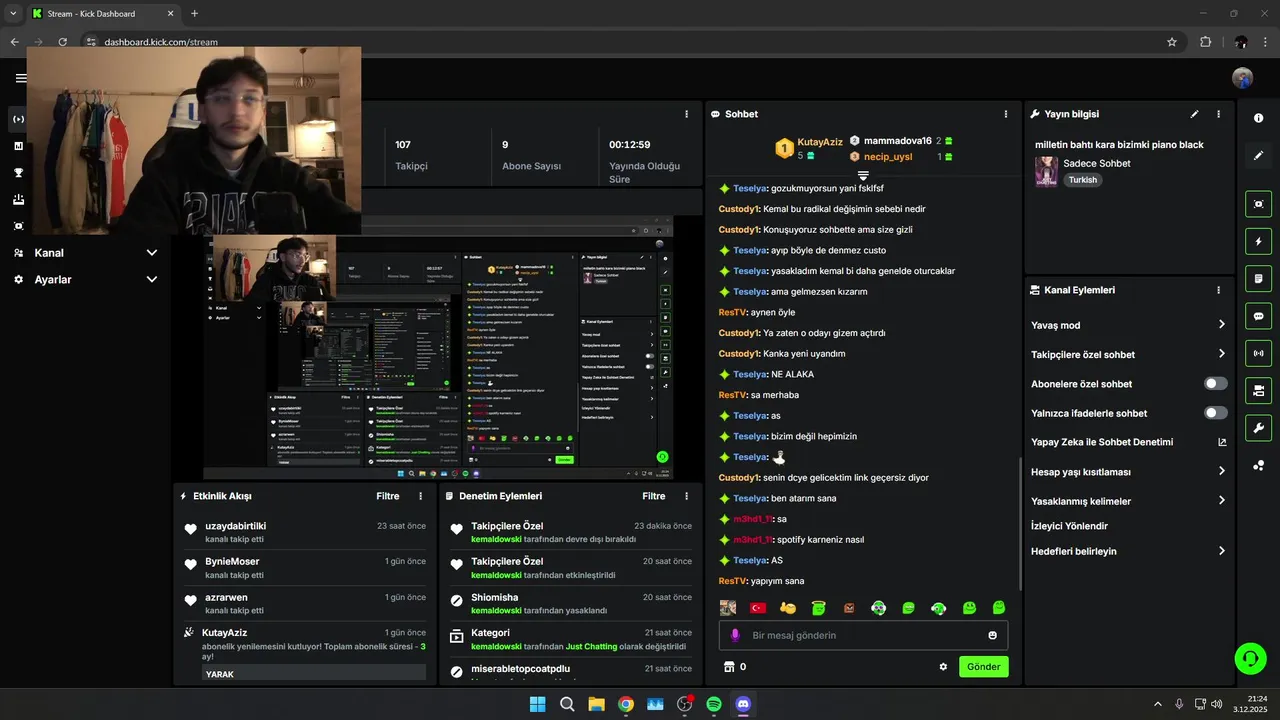
Task: Click Filtre in Denetim Eylemleri panel
Action: pyautogui.click(x=654, y=496)
